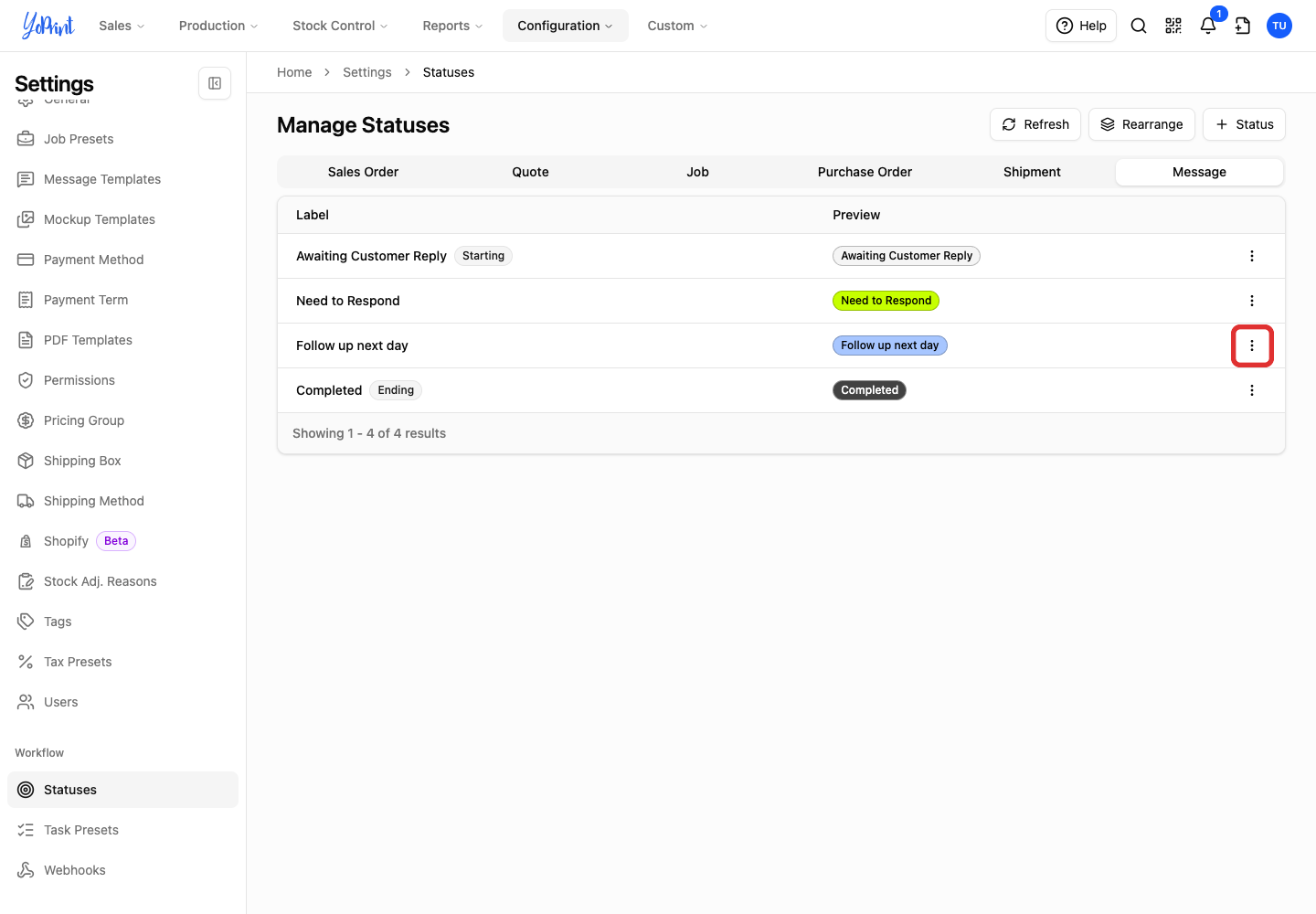Open row menu for Completed status
The height and width of the screenshot is (914, 1316).
coord(1252,390)
